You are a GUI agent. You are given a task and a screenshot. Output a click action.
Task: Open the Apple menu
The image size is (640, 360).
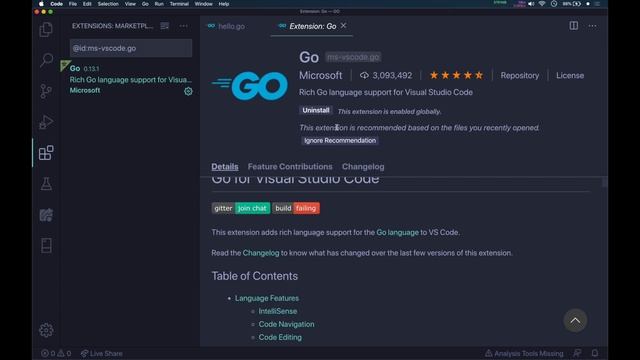coord(41,4)
